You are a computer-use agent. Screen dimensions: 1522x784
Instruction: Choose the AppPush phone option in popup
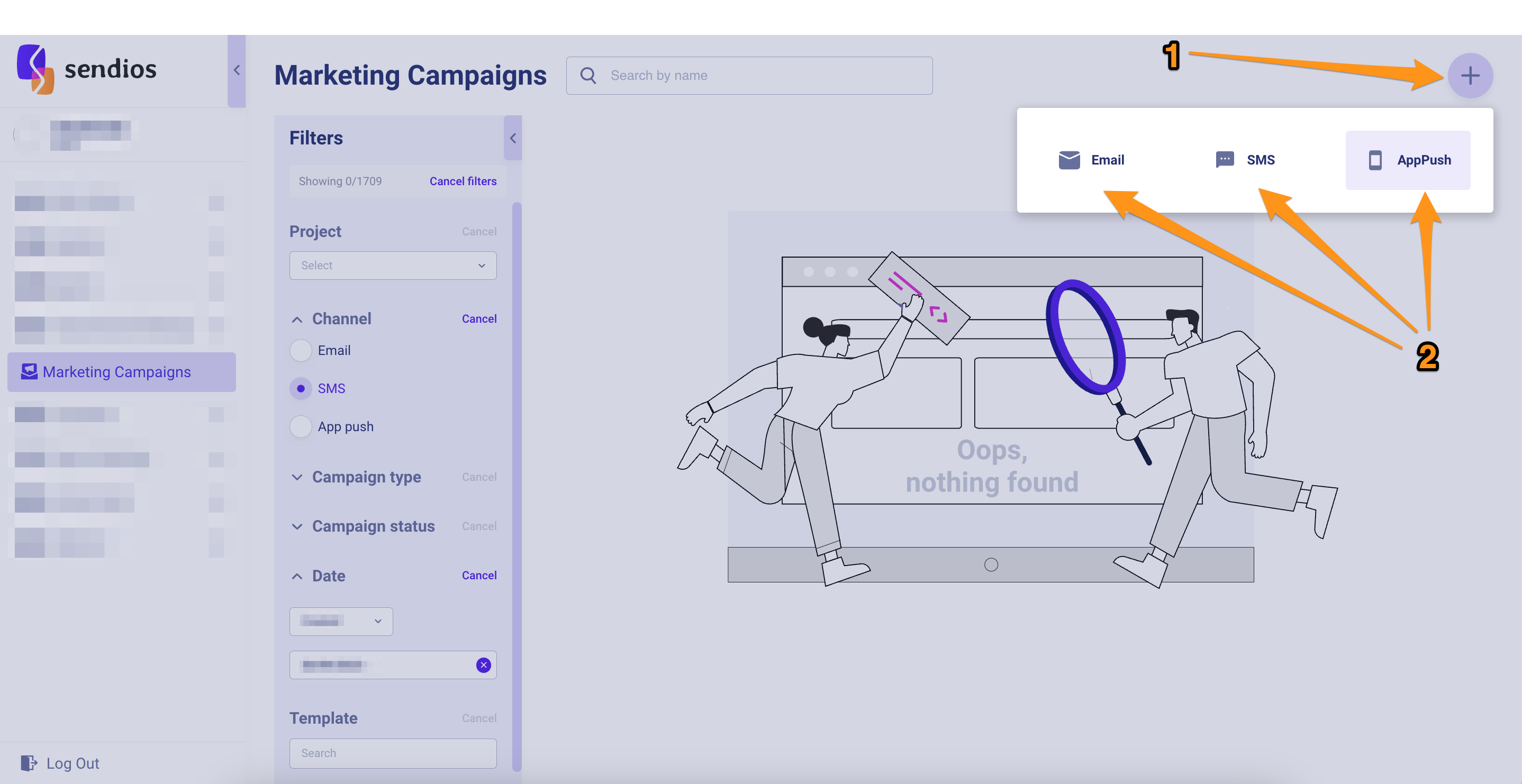tap(1408, 160)
